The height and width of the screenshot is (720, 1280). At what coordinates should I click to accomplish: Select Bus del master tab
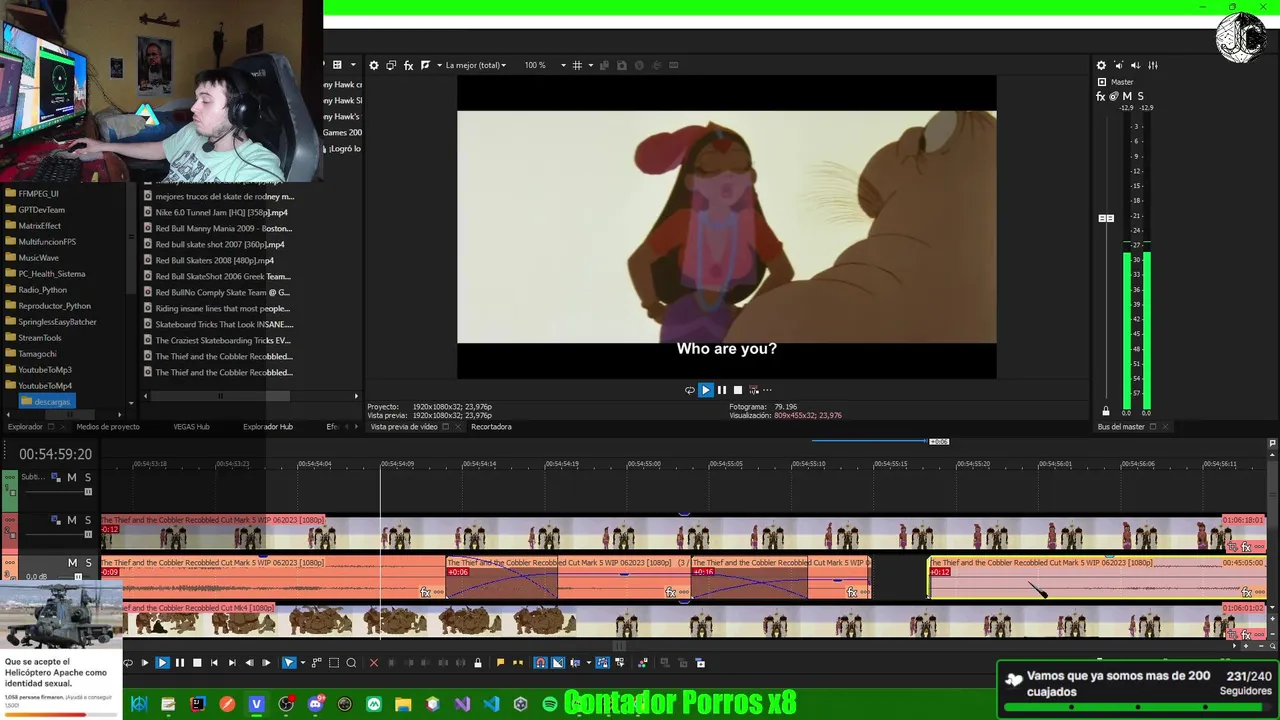point(1121,427)
